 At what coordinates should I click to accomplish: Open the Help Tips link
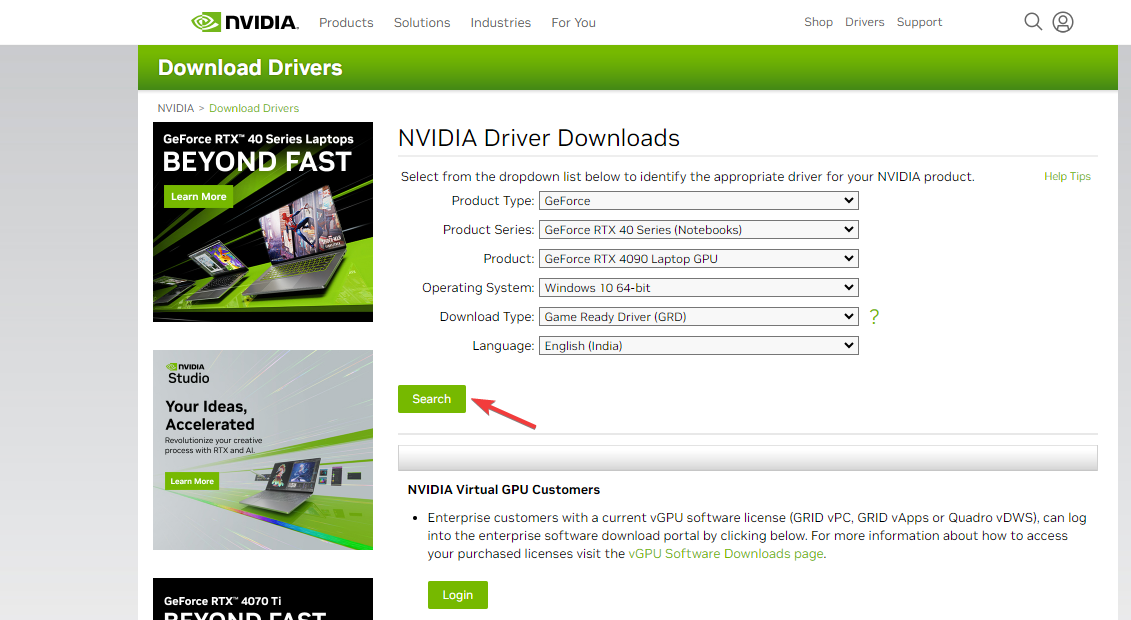click(1068, 176)
